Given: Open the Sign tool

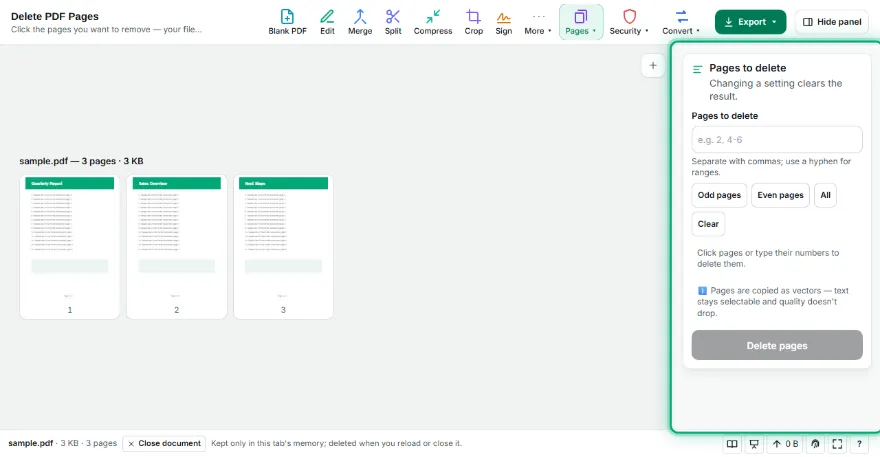Looking at the screenshot, I should click(x=503, y=22).
